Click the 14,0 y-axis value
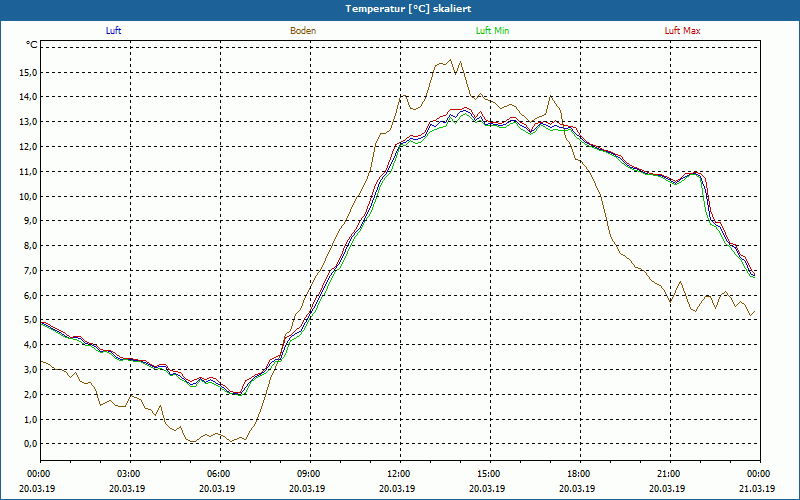This screenshot has height=500, width=800. tap(28, 97)
